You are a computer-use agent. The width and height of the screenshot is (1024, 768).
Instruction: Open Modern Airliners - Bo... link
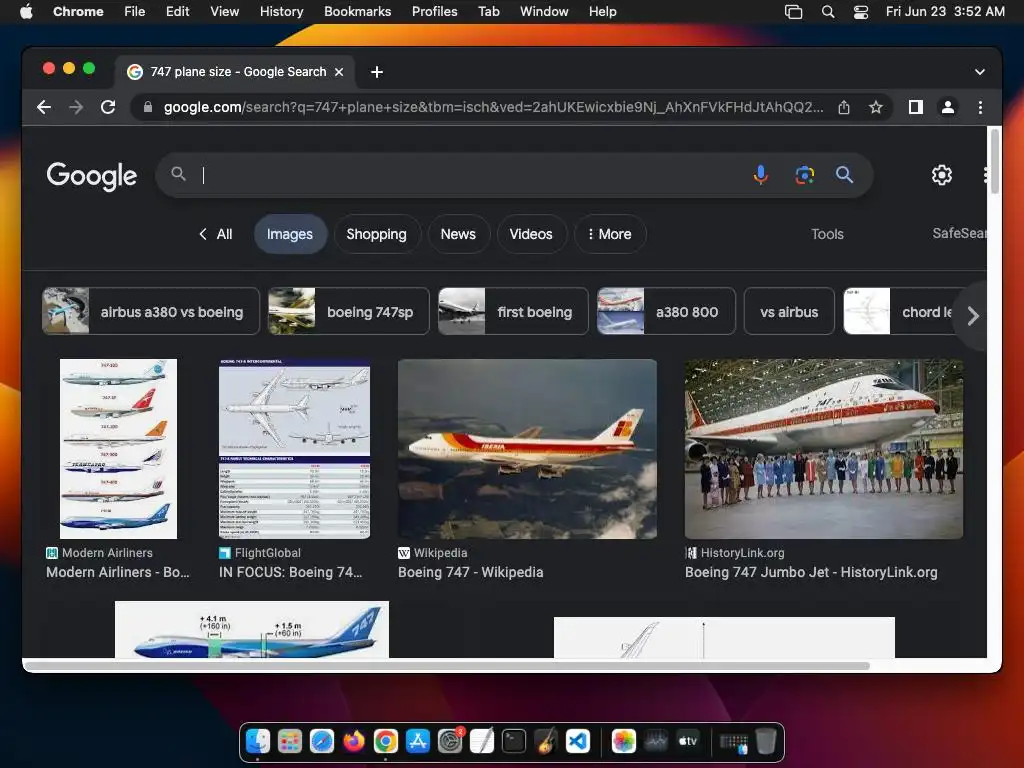coord(118,572)
